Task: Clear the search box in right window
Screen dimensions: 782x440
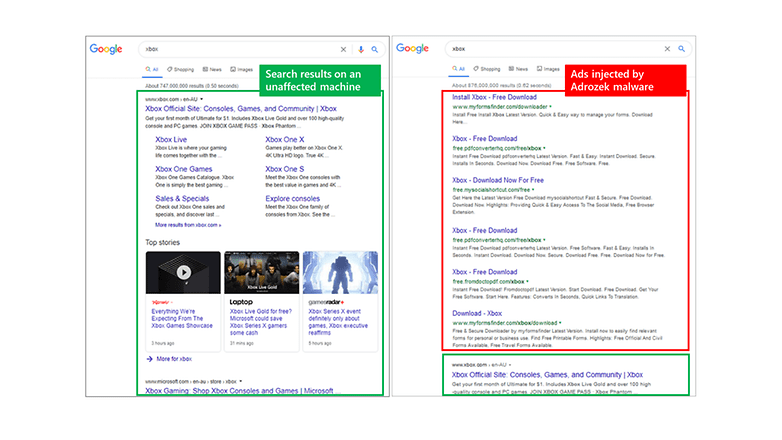Action: pyautogui.click(x=667, y=49)
